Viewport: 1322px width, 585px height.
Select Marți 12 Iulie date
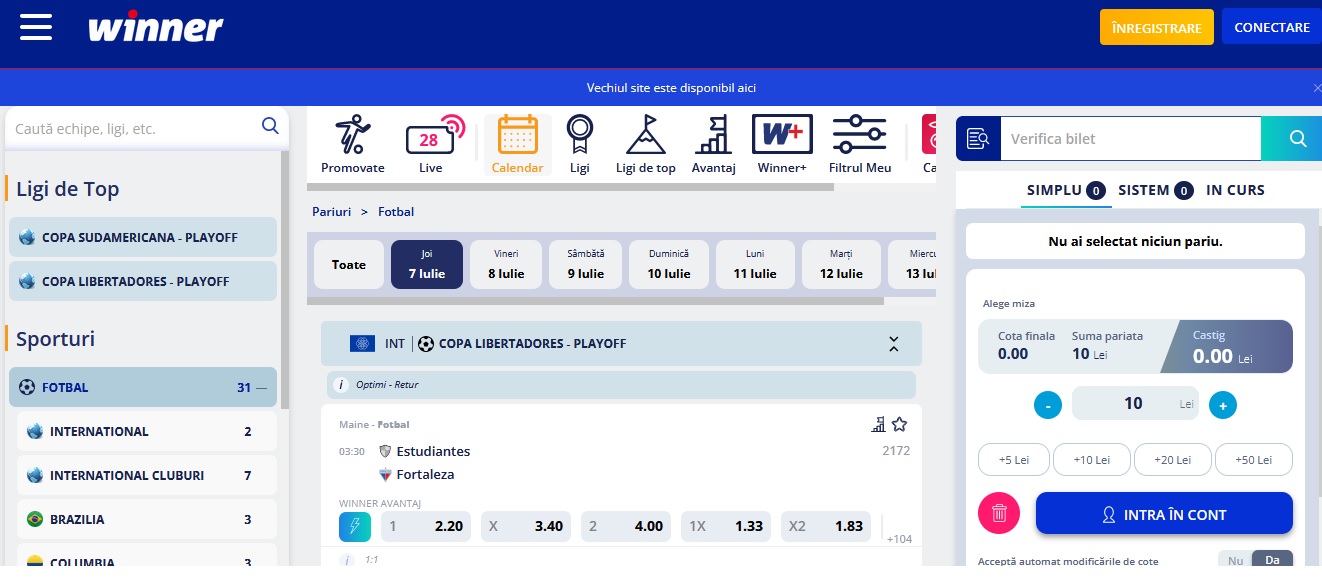pos(841,265)
